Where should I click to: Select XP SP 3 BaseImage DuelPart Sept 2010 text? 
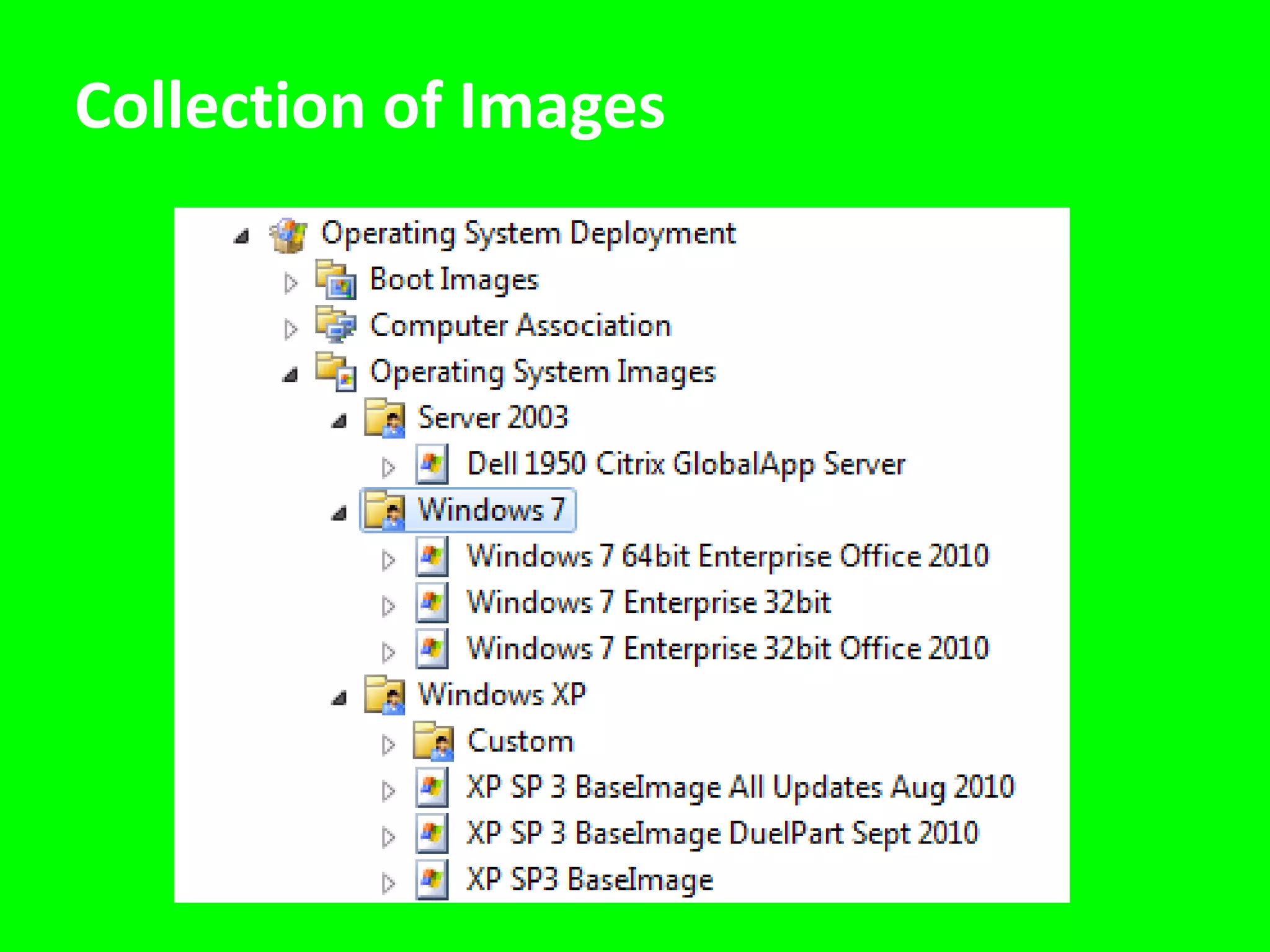click(723, 834)
